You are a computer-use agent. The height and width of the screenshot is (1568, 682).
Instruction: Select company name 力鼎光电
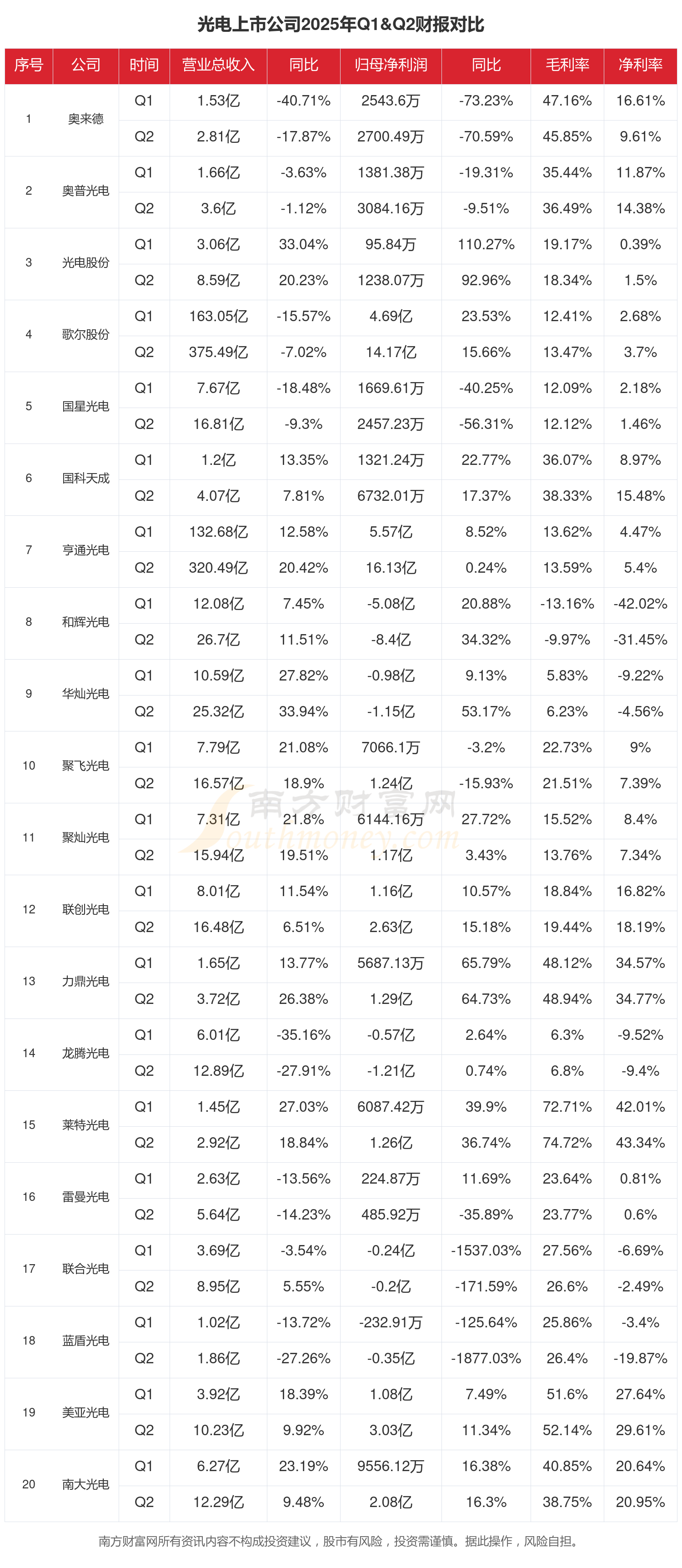coord(85,981)
